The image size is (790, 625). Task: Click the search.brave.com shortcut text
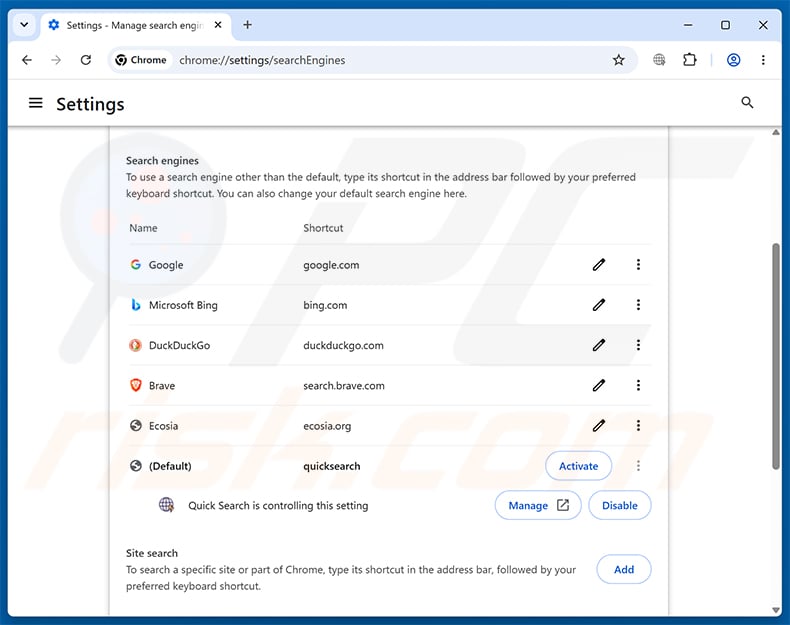(x=344, y=386)
